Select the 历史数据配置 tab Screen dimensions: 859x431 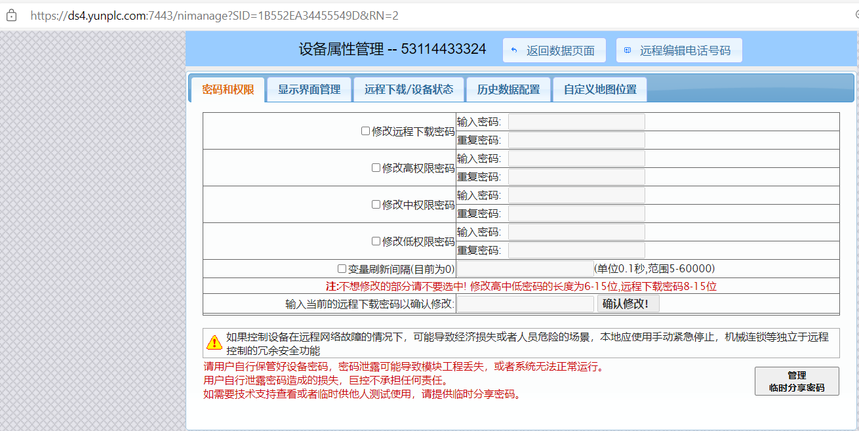[x=508, y=90]
